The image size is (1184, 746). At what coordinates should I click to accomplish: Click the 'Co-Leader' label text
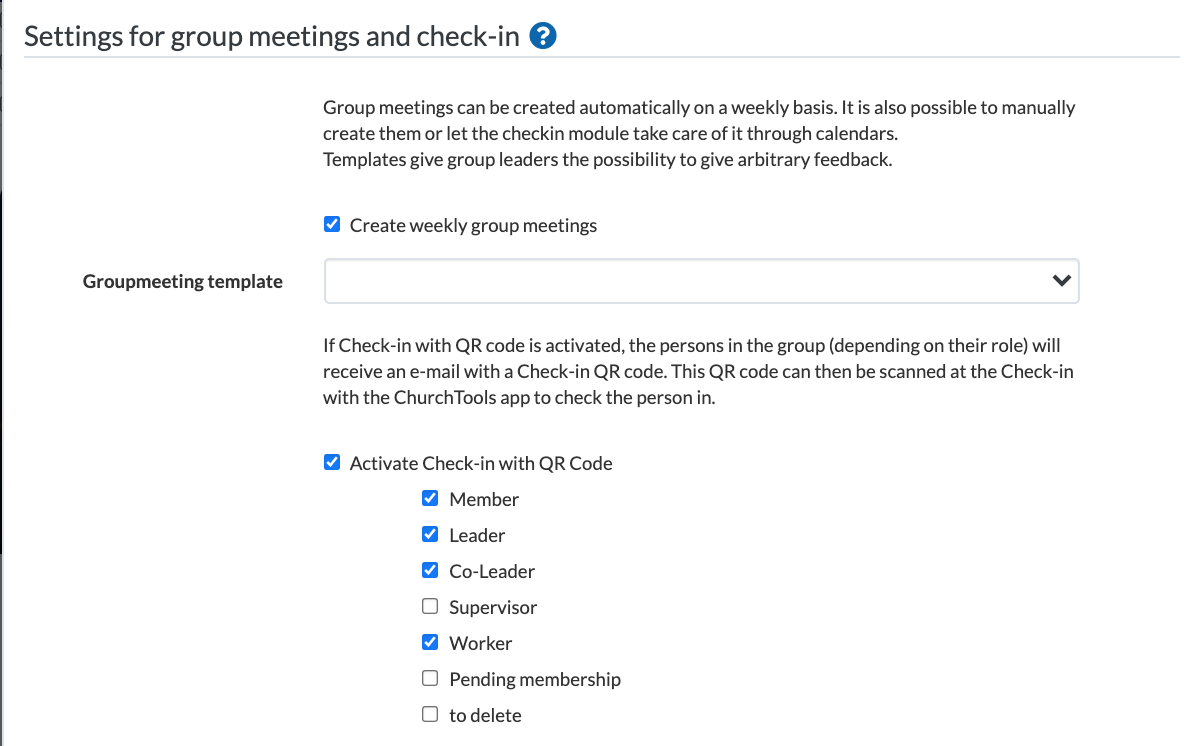coord(492,572)
